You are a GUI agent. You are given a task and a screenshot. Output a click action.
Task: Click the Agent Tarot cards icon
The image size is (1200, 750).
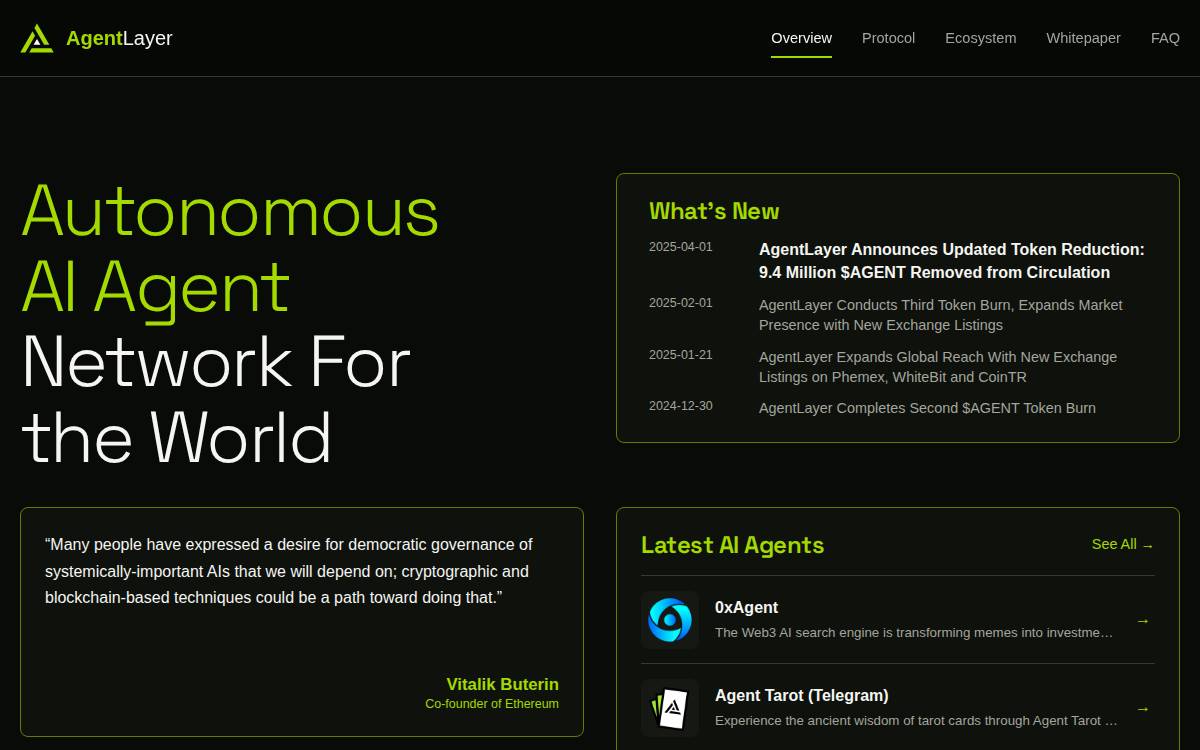[670, 708]
